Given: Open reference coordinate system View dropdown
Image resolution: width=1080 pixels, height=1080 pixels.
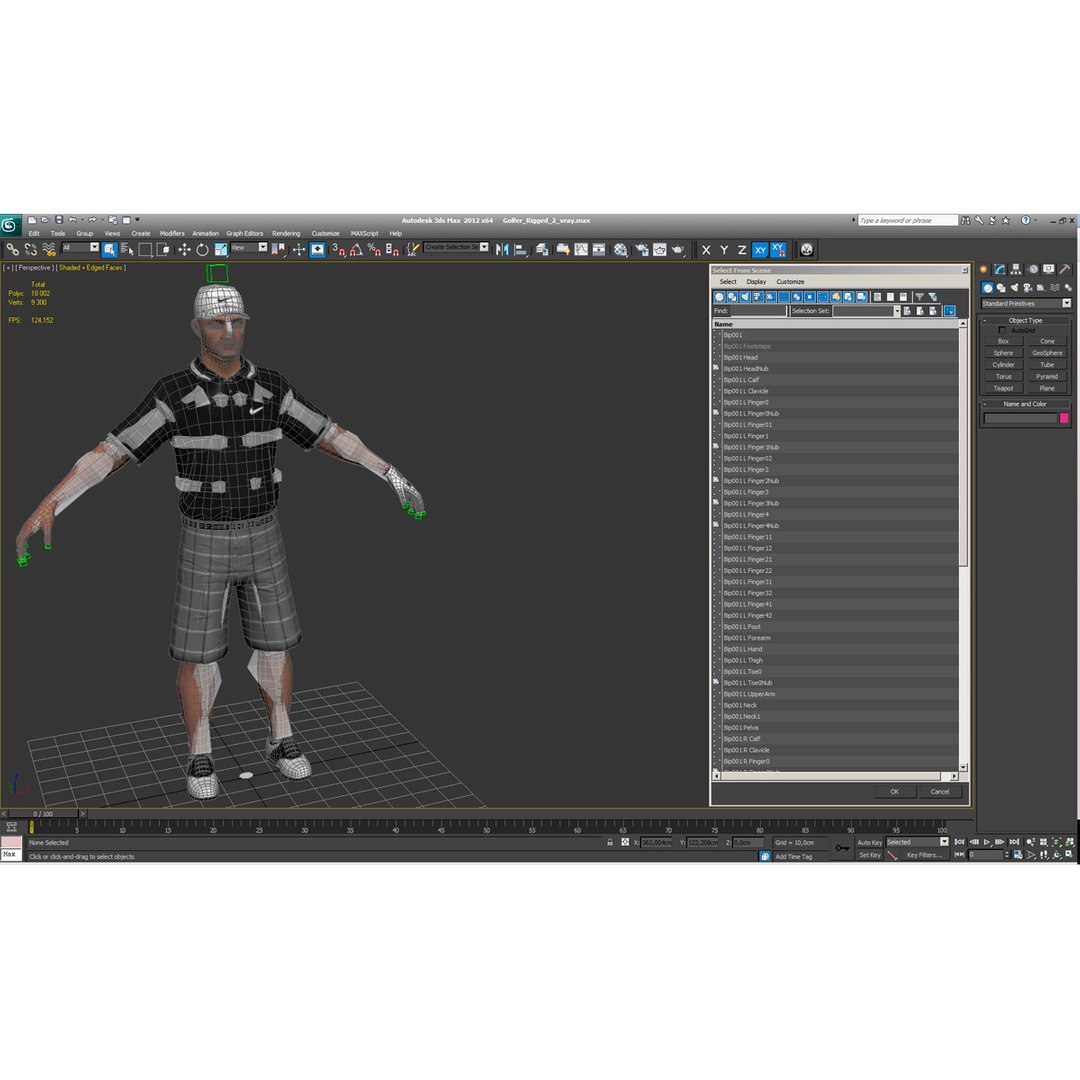Looking at the screenshot, I should coord(249,247).
